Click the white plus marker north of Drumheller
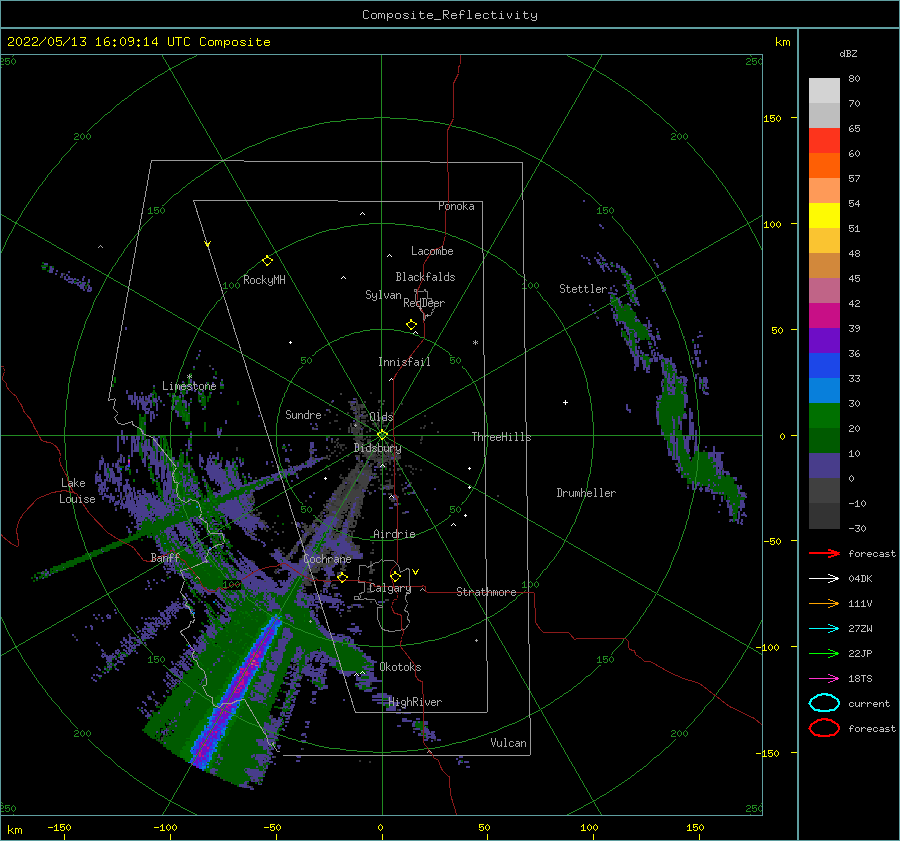 click(565, 402)
